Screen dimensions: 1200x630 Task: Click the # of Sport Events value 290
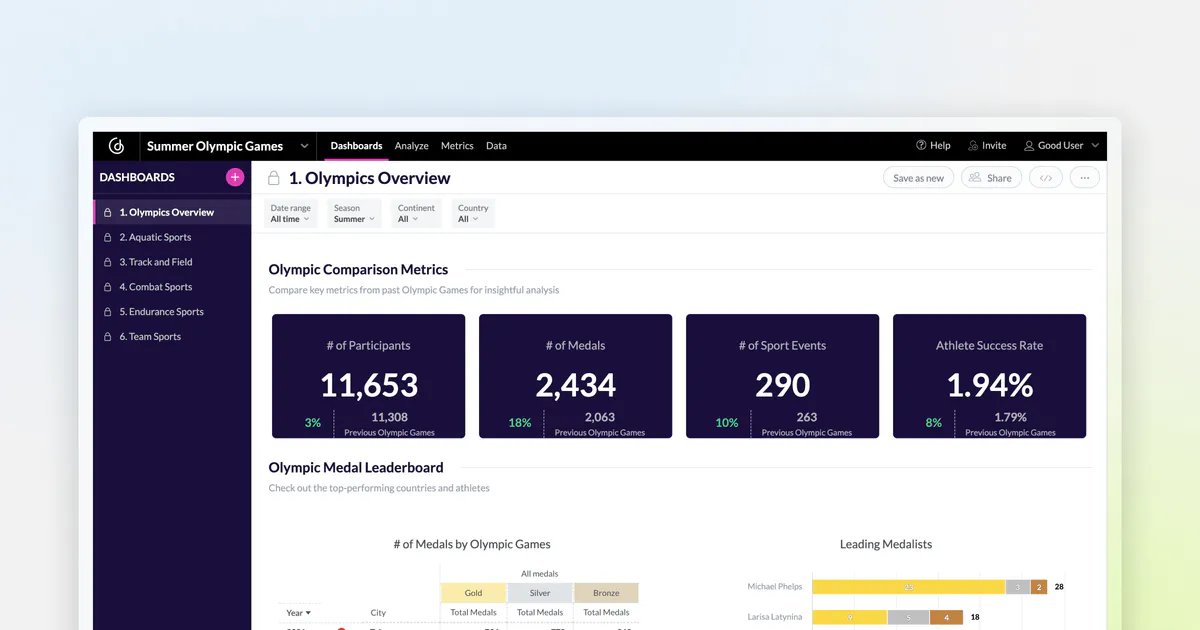pyautogui.click(x=782, y=385)
